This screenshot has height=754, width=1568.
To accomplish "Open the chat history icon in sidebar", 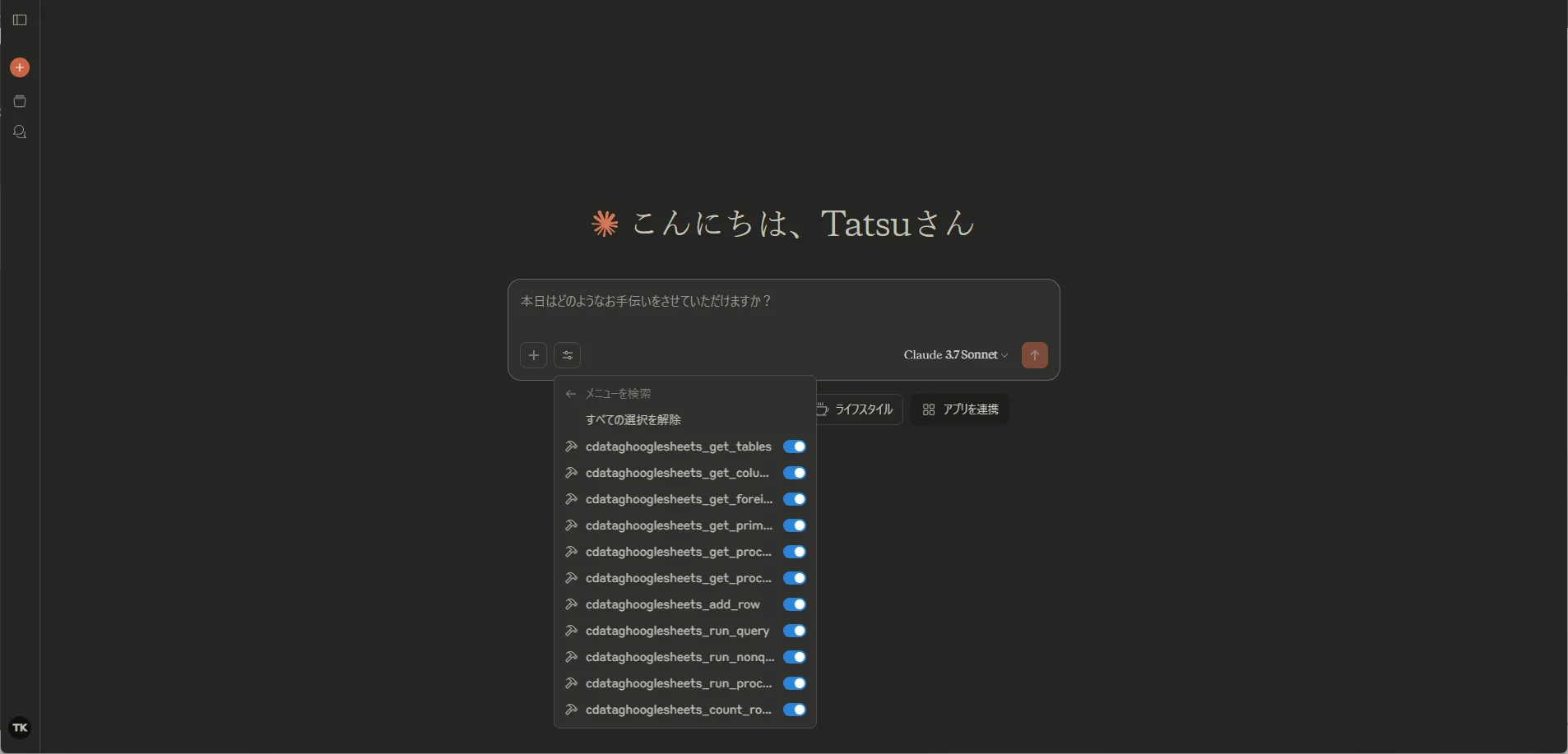I will pos(20,132).
